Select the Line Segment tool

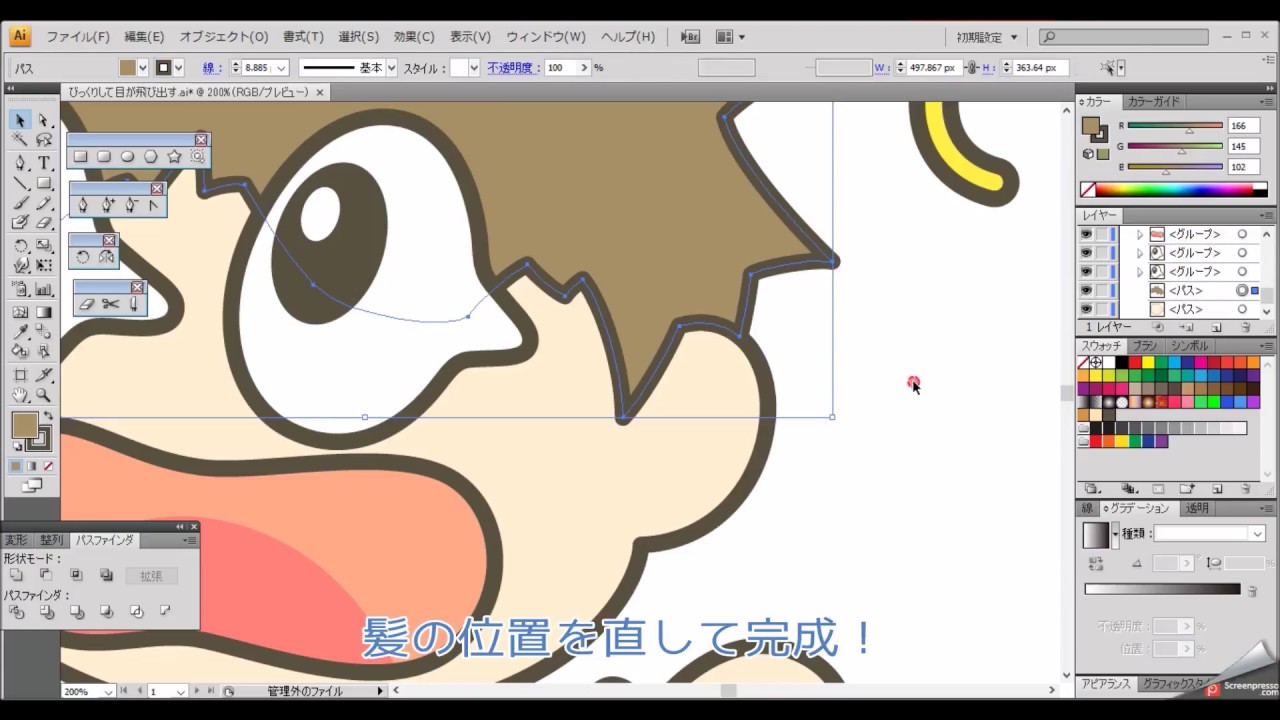20,184
